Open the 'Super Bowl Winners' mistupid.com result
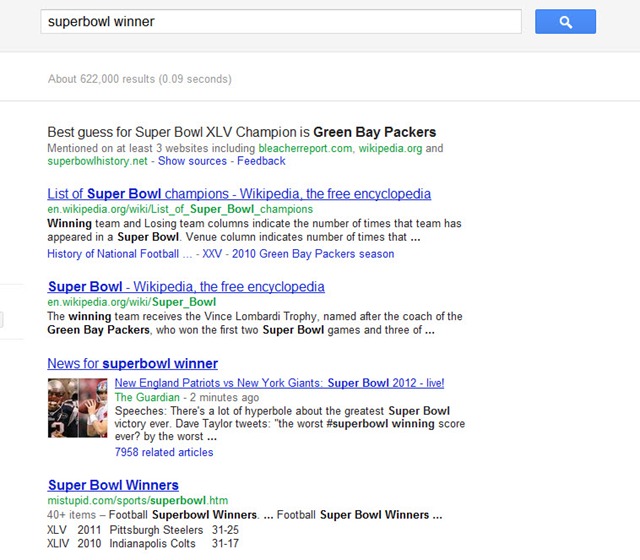 [113, 485]
